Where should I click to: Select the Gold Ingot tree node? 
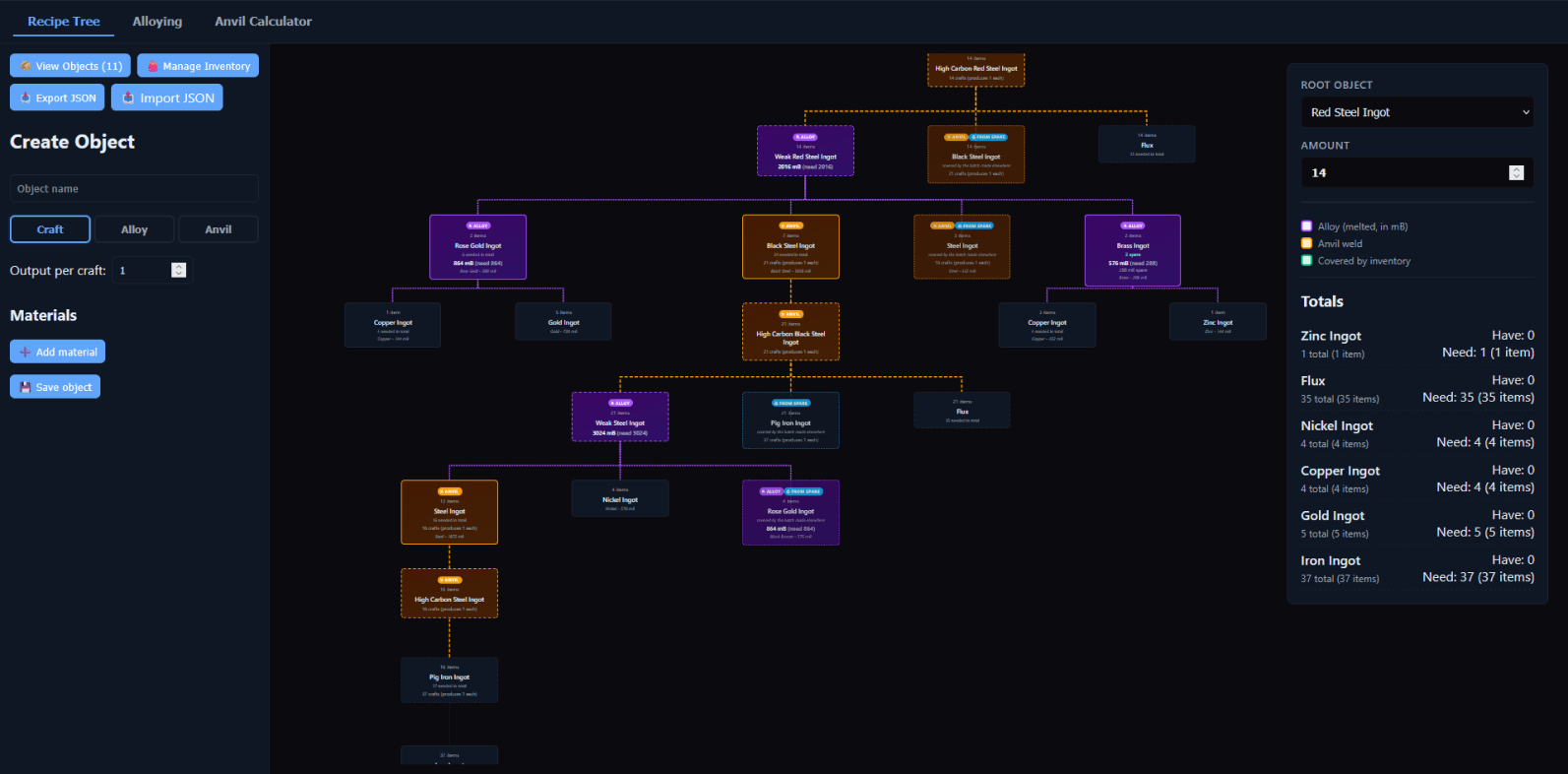coord(563,324)
